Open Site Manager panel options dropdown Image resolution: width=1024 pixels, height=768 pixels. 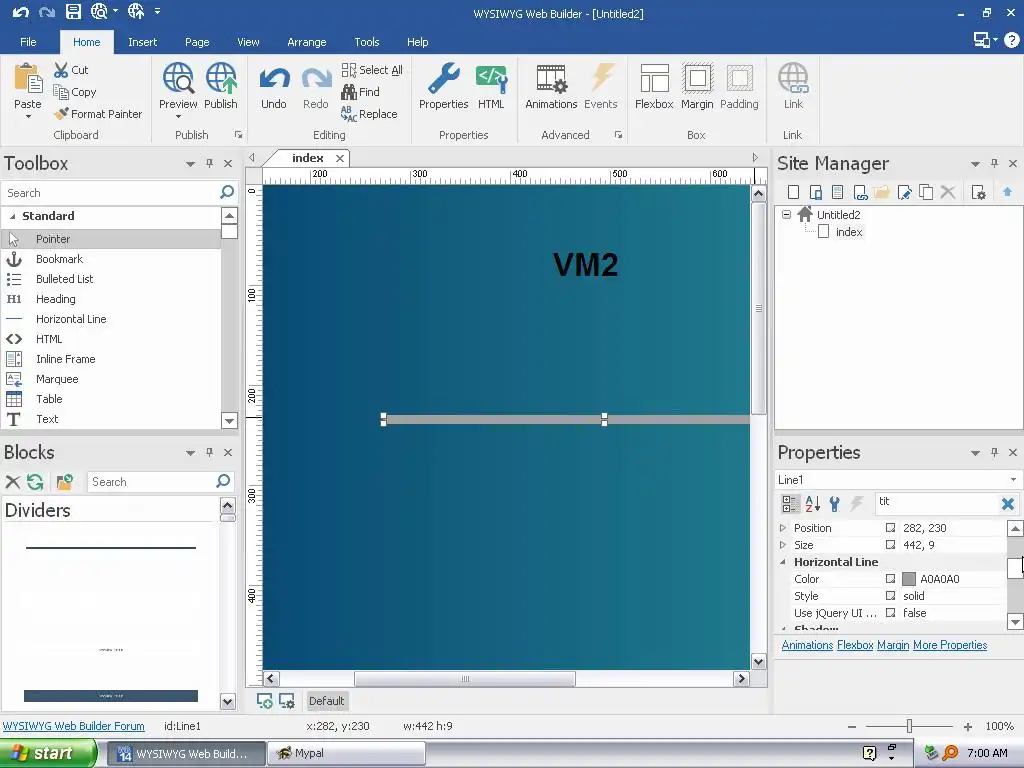(975, 164)
